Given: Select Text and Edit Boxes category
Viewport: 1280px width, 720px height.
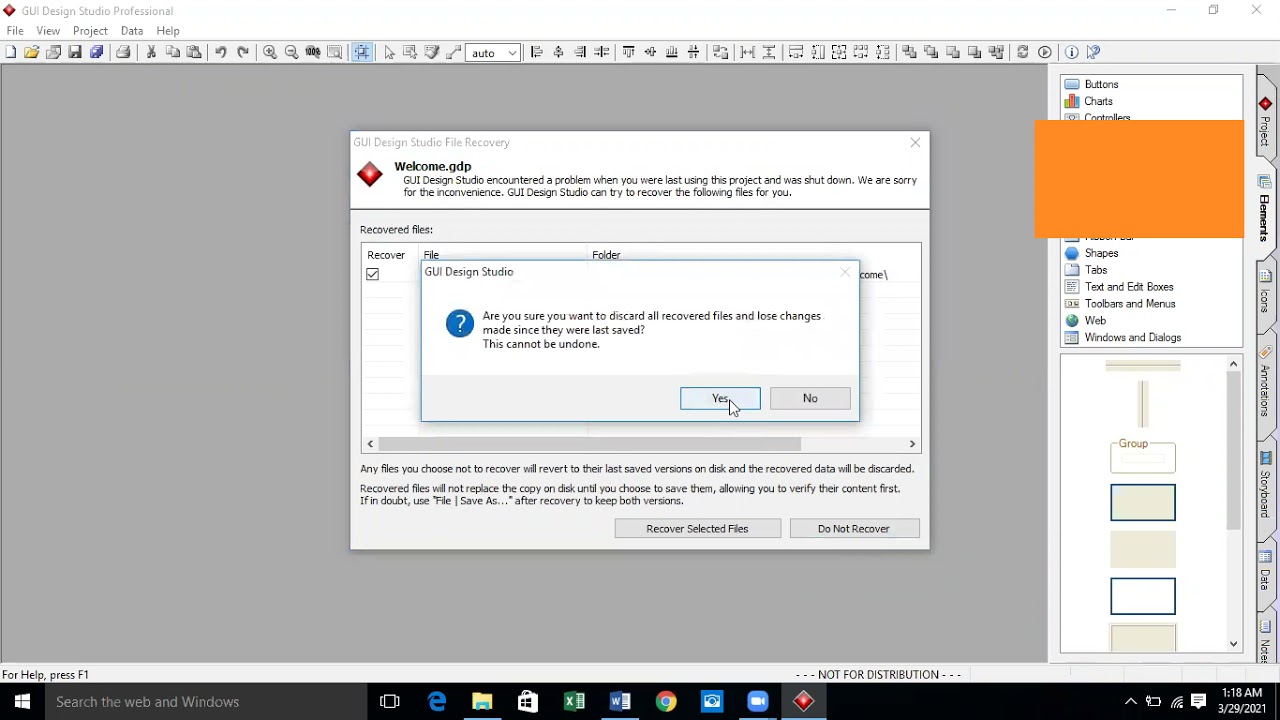Looking at the screenshot, I should point(1129,287).
